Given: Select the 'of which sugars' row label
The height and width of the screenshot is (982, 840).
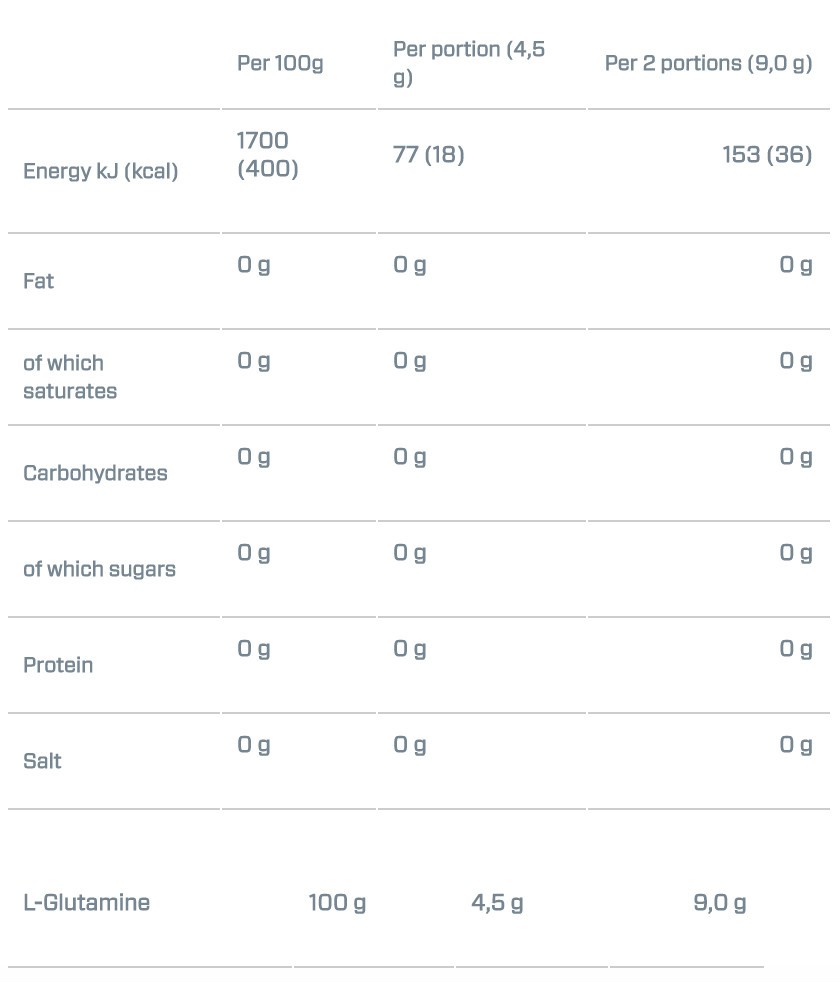Looking at the screenshot, I should pos(99,569).
